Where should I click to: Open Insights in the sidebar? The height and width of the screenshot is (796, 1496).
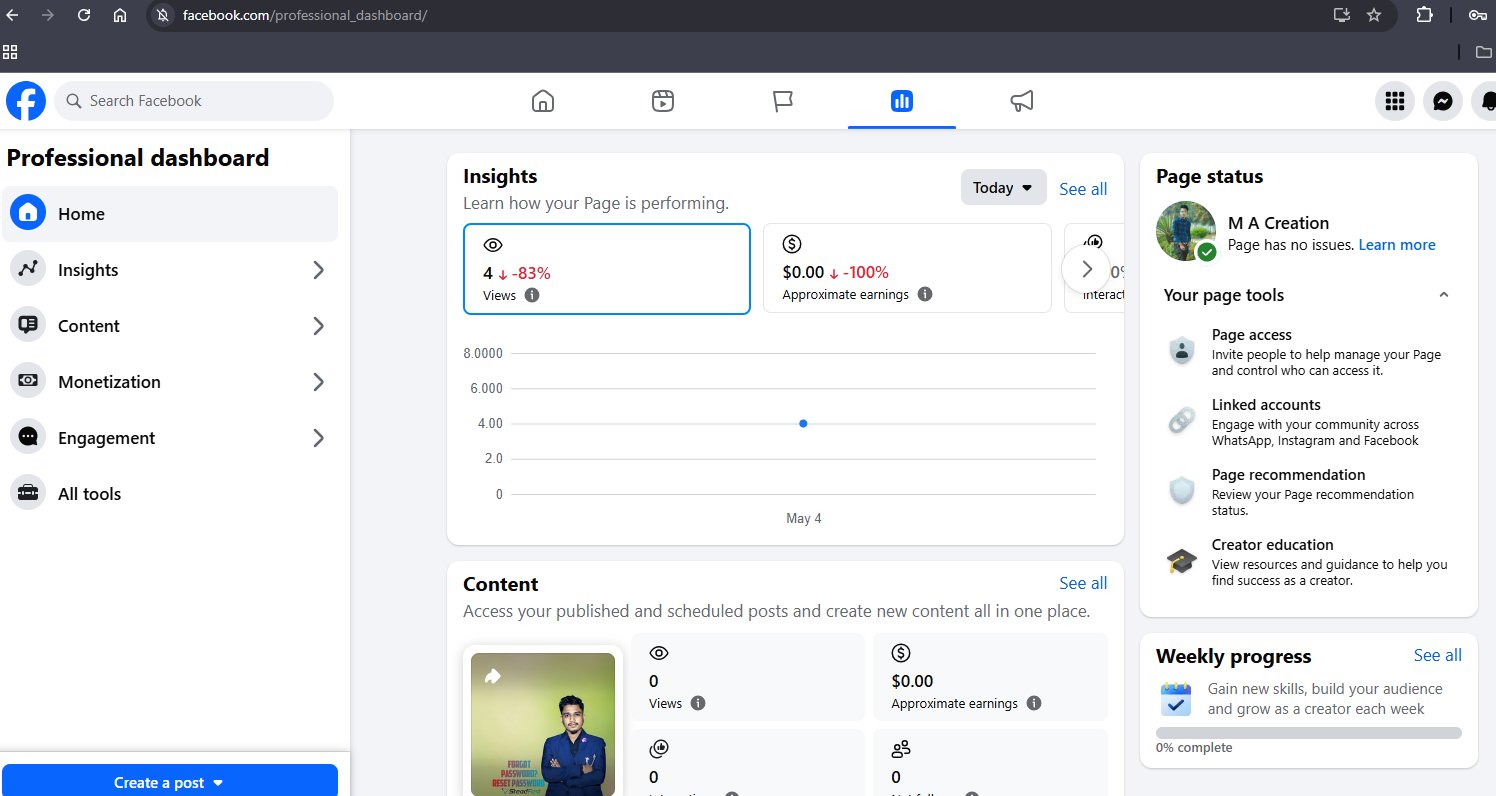(x=170, y=270)
